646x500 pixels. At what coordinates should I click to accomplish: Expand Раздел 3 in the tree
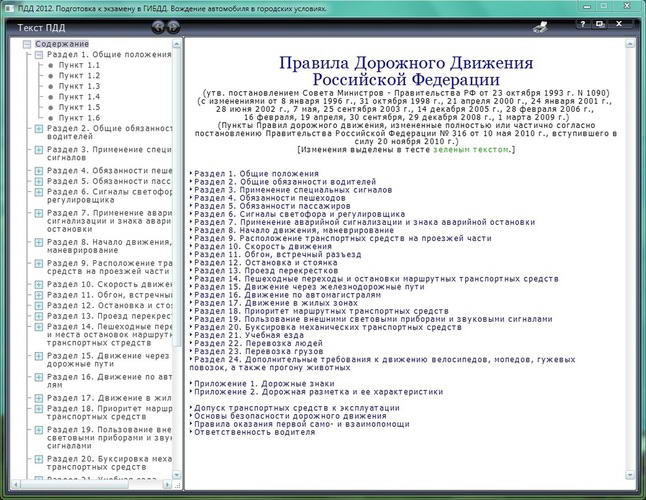coord(39,150)
